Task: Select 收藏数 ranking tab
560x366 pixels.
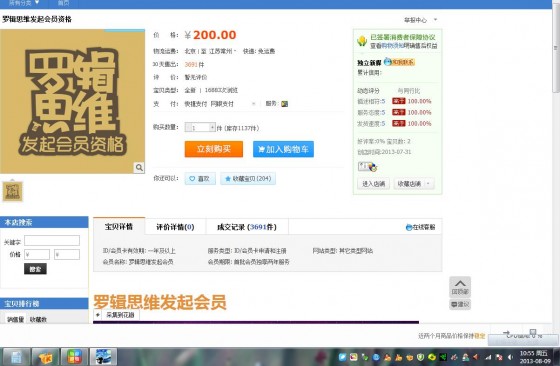Action: pos(38,319)
